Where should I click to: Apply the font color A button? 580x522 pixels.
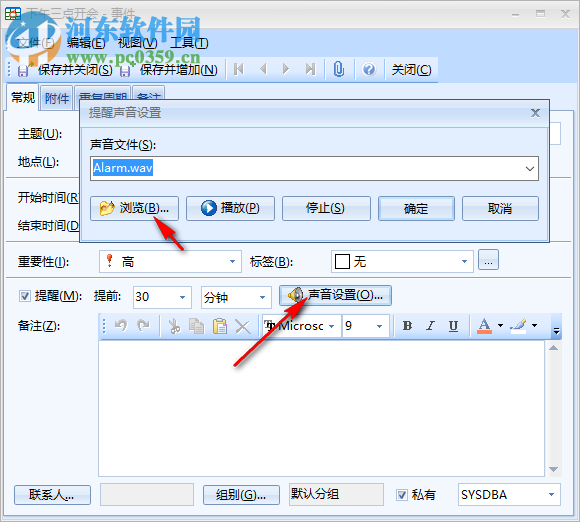(484, 326)
